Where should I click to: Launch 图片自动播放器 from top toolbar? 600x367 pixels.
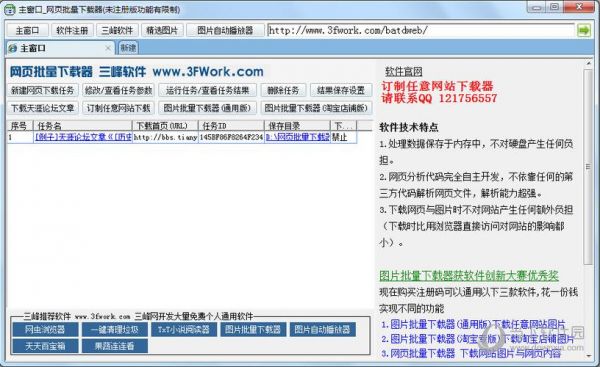pos(225,30)
